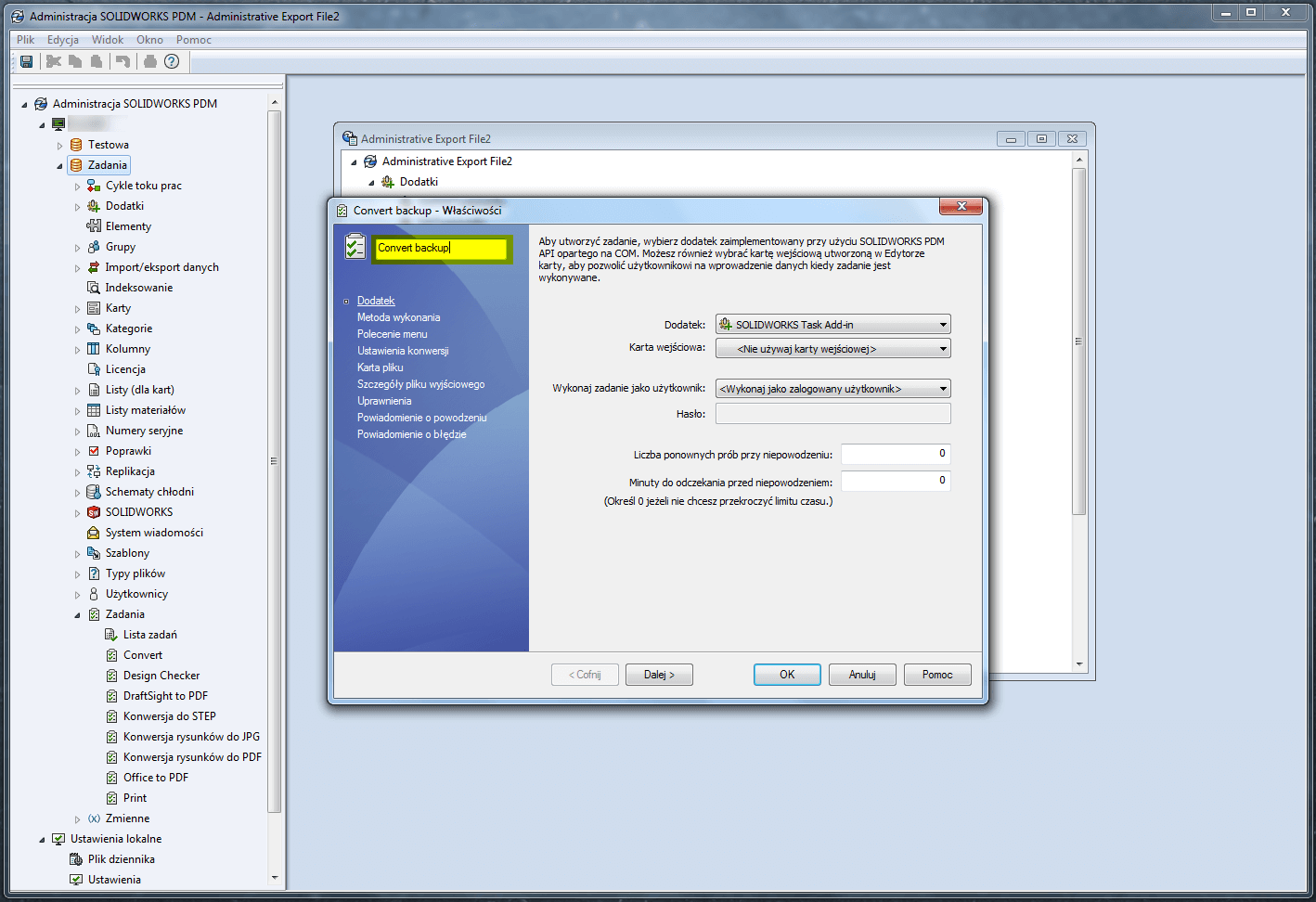Open the Edycja menu

click(x=63, y=40)
